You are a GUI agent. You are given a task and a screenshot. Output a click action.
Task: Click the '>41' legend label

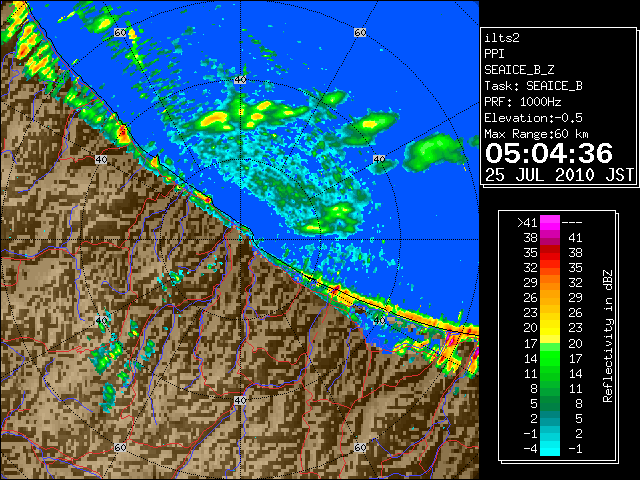click(x=527, y=222)
